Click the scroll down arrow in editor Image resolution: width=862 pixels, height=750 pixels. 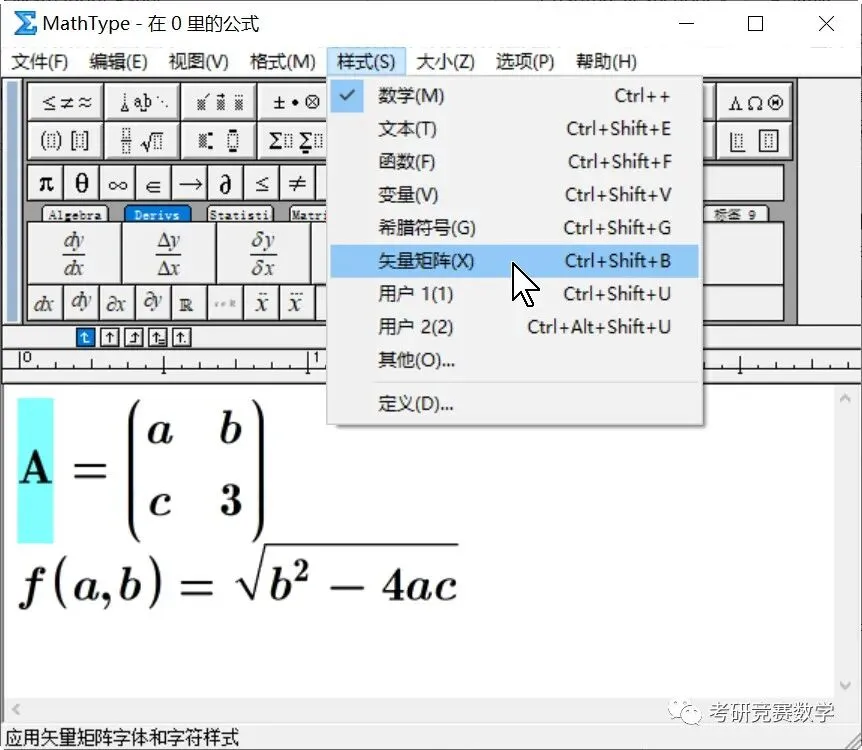845,685
